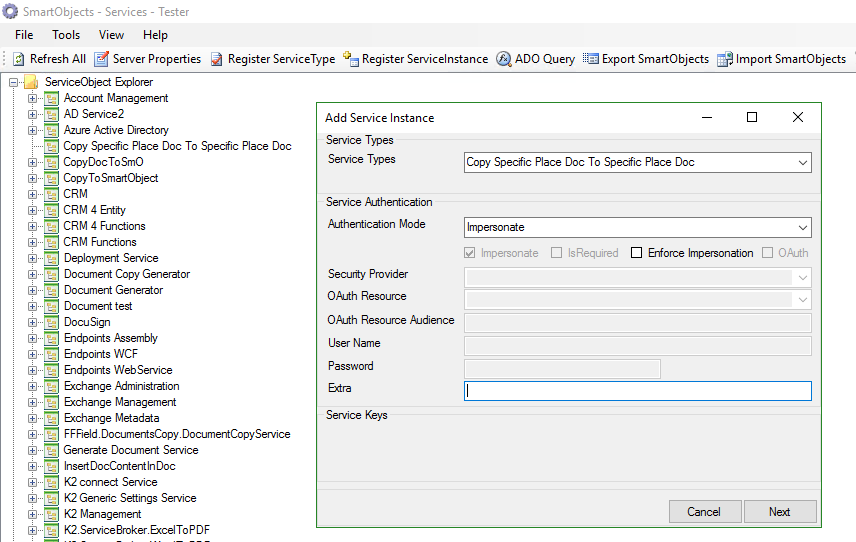Open the ADO Query tool

point(504,59)
